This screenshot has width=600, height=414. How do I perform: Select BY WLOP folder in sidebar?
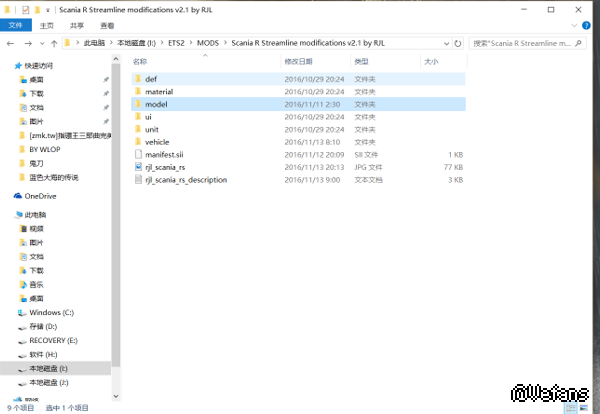coord(45,149)
